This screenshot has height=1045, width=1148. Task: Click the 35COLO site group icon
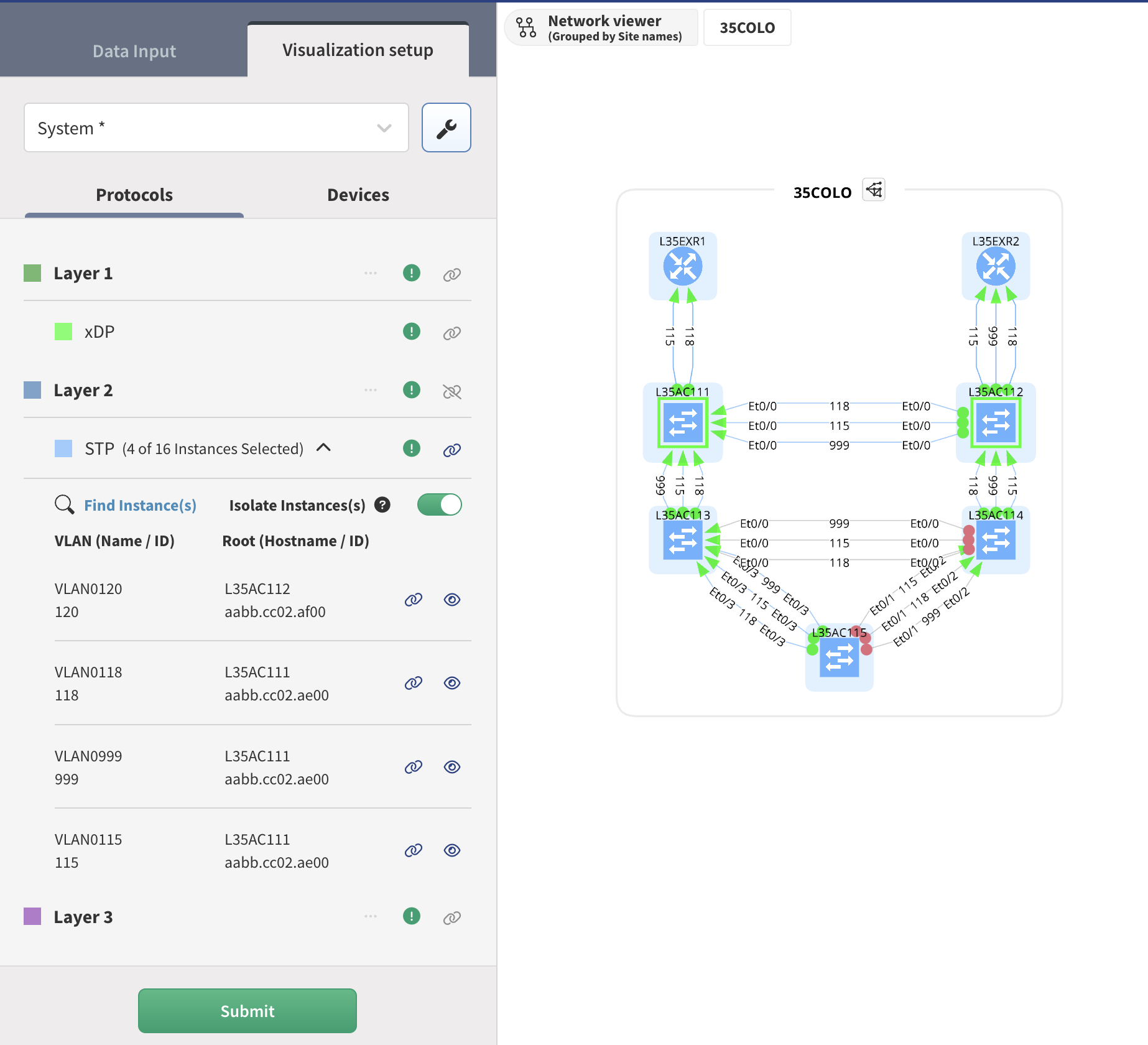[x=874, y=190]
